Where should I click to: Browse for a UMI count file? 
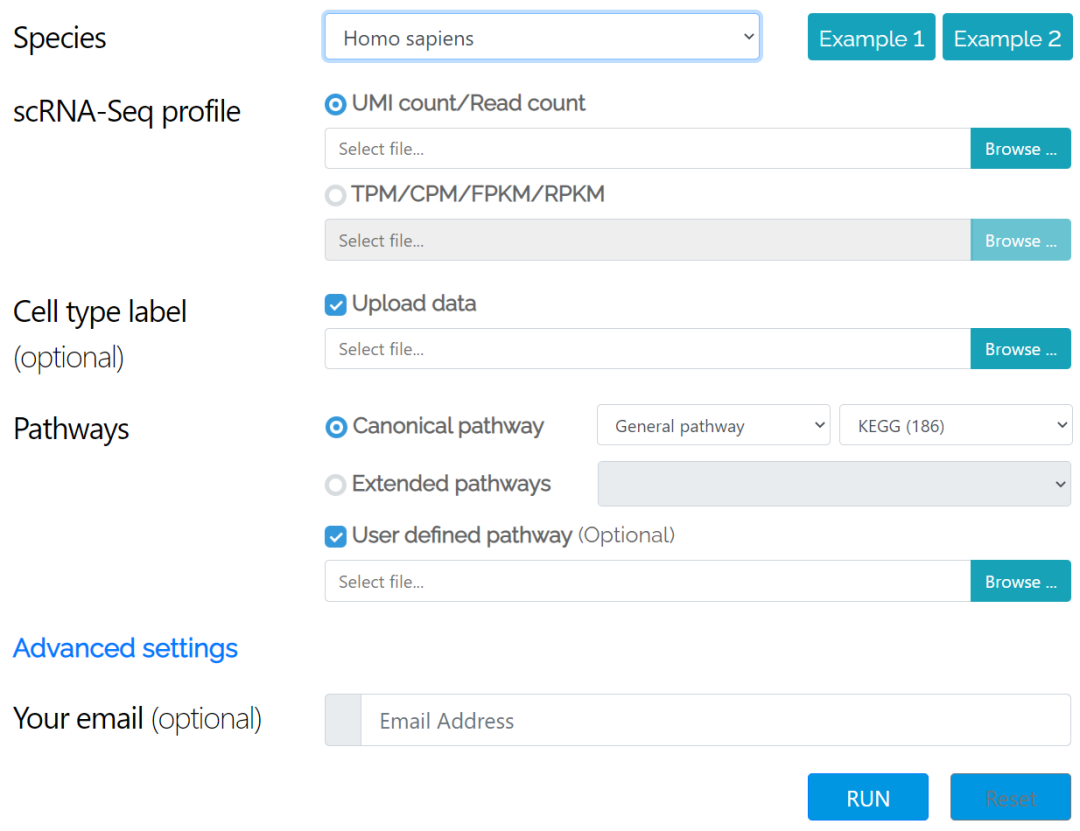[1020, 149]
